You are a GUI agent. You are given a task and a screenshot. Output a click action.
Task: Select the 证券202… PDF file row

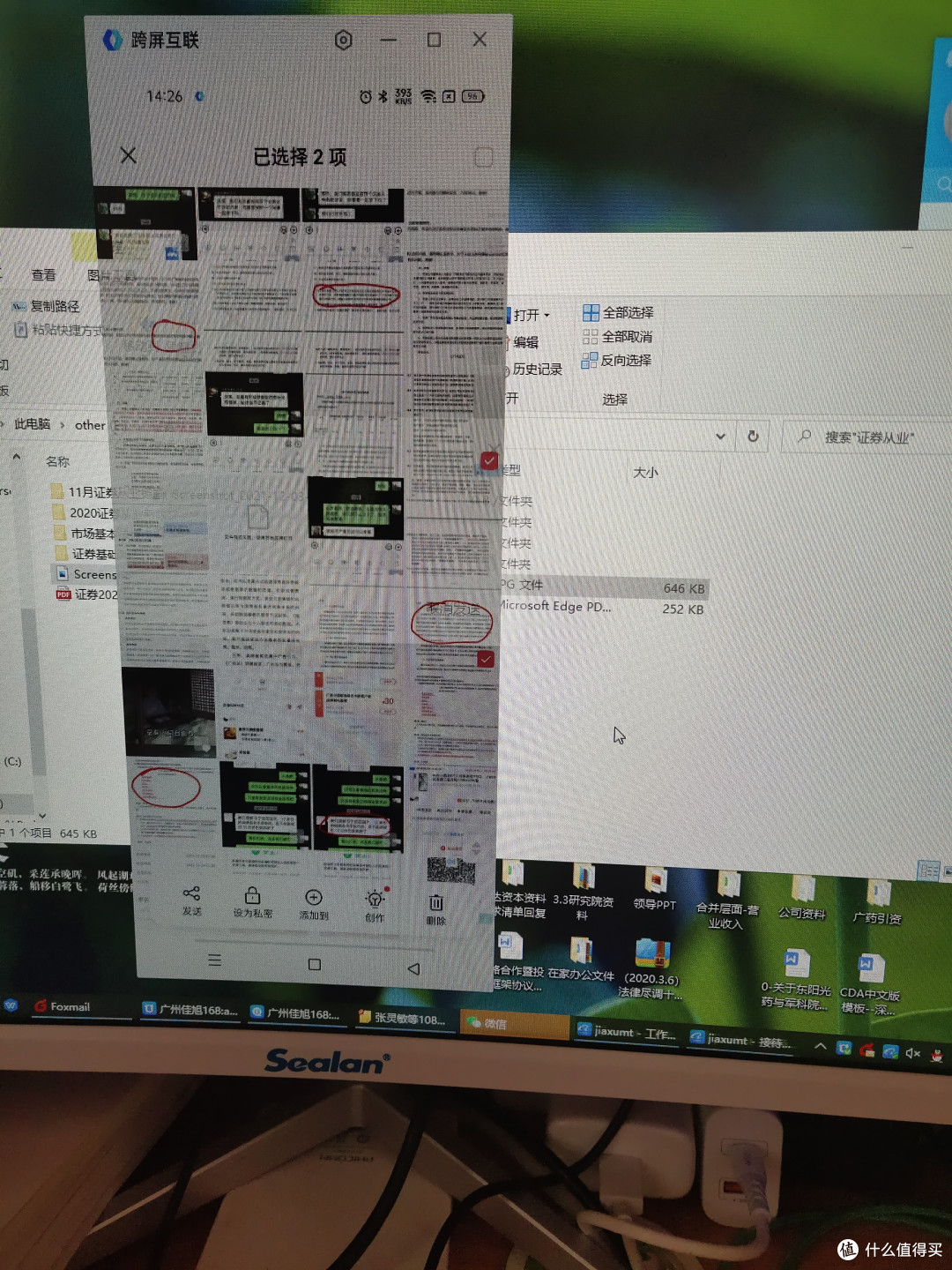click(x=86, y=594)
